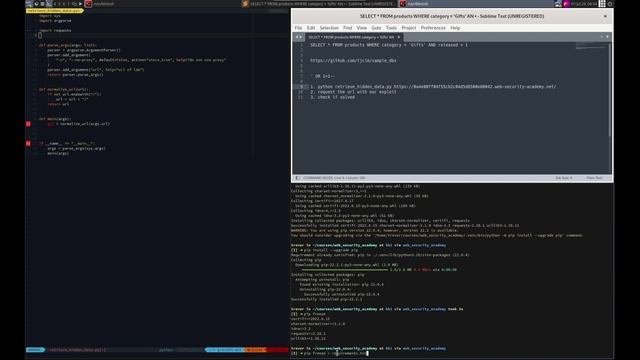This screenshot has width=640, height=360.
Task: Click the 'pip install --upgrade pip' terminal command
Action: click(330, 250)
